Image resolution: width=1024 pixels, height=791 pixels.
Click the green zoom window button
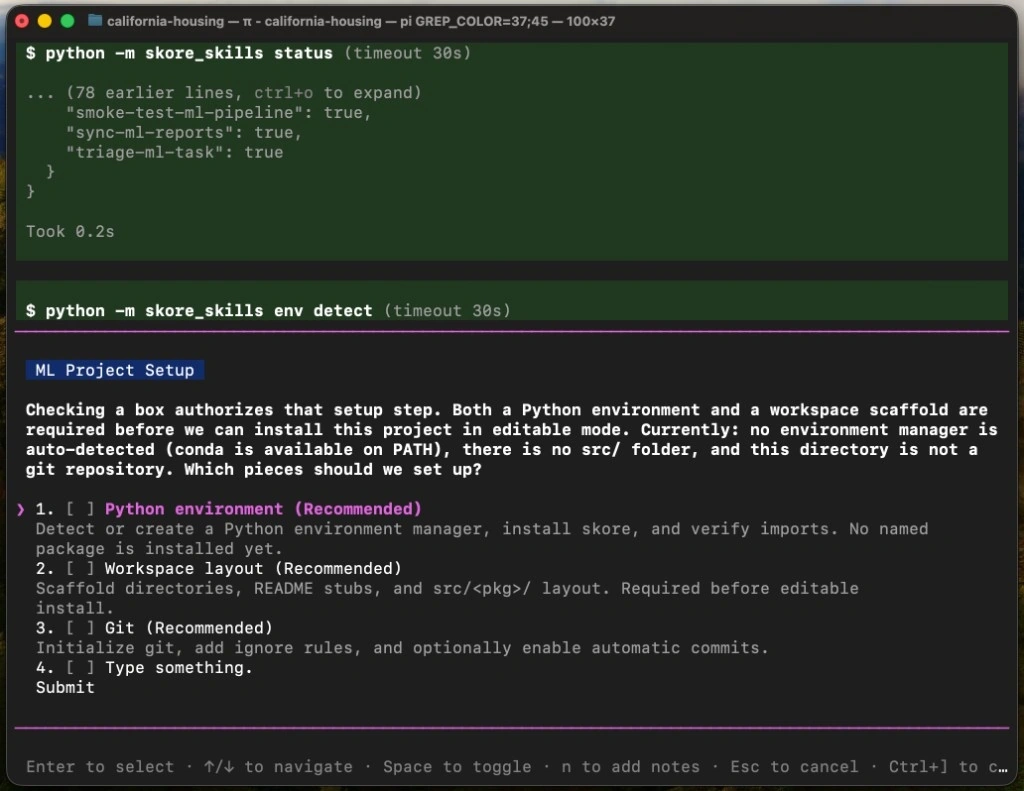coord(67,21)
